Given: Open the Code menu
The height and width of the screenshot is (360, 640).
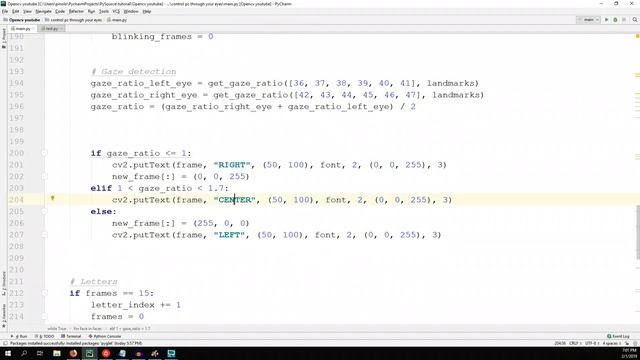Looking at the screenshot, I should [x=60, y=11].
